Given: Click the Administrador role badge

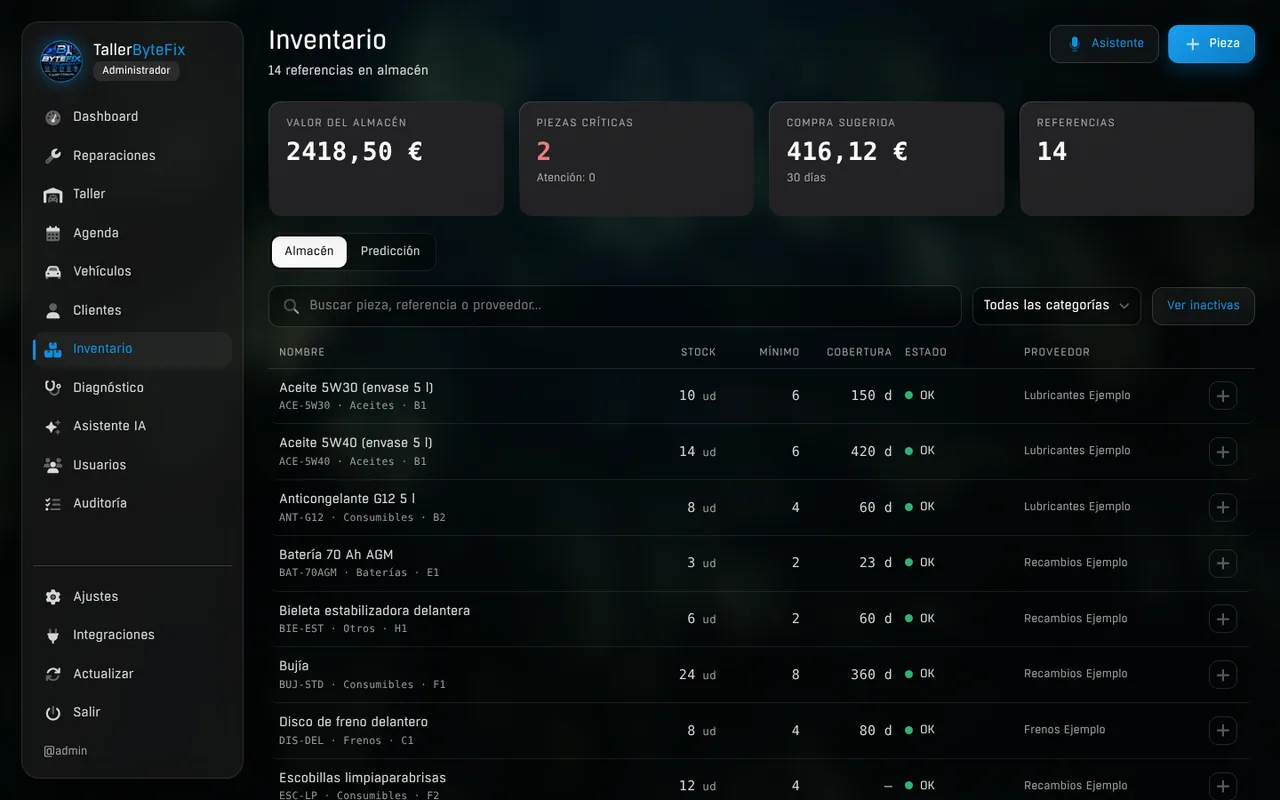Looking at the screenshot, I should [x=136, y=71].
